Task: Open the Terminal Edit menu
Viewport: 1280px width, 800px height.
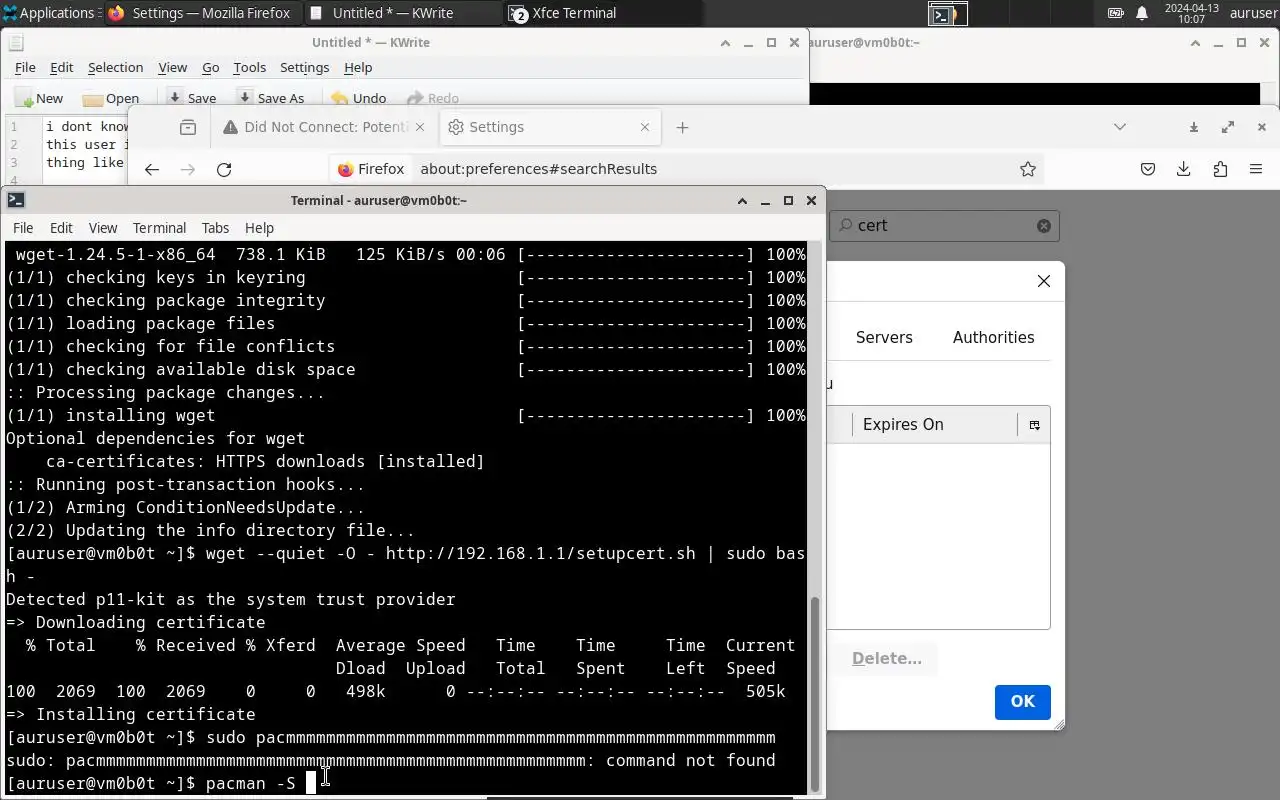Action: [61, 228]
